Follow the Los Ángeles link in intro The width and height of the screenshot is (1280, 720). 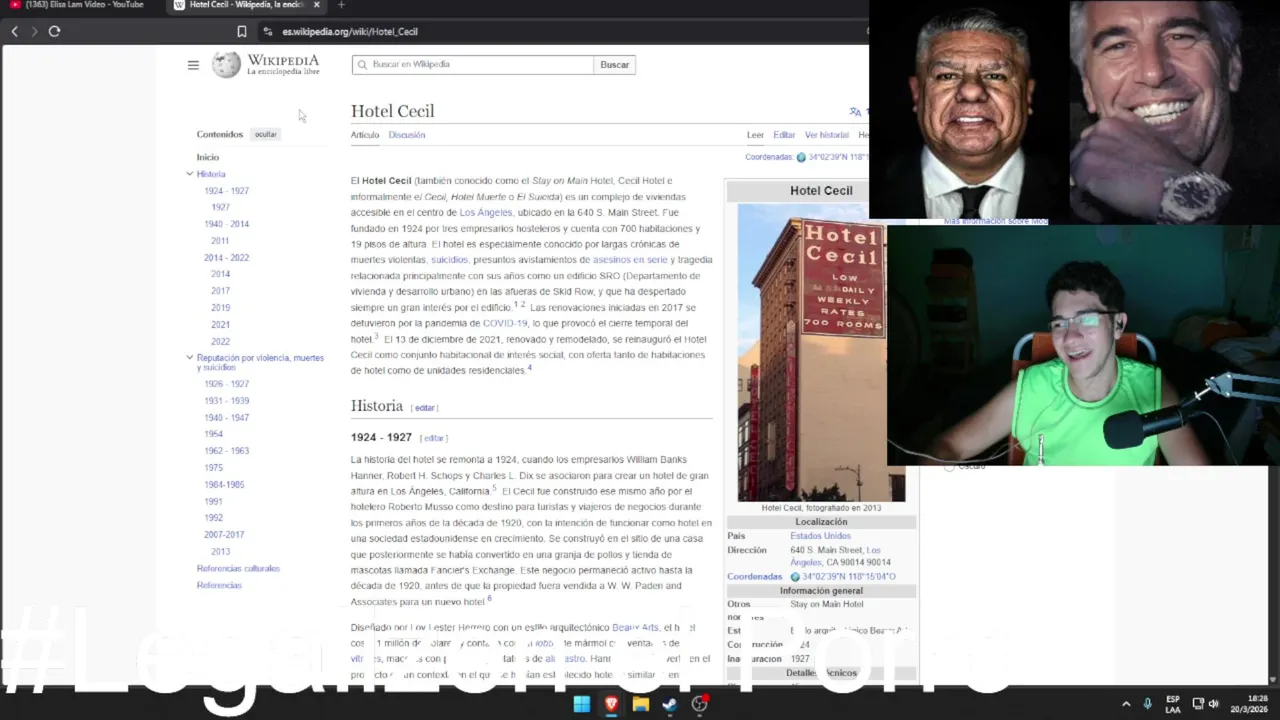[x=486, y=213]
